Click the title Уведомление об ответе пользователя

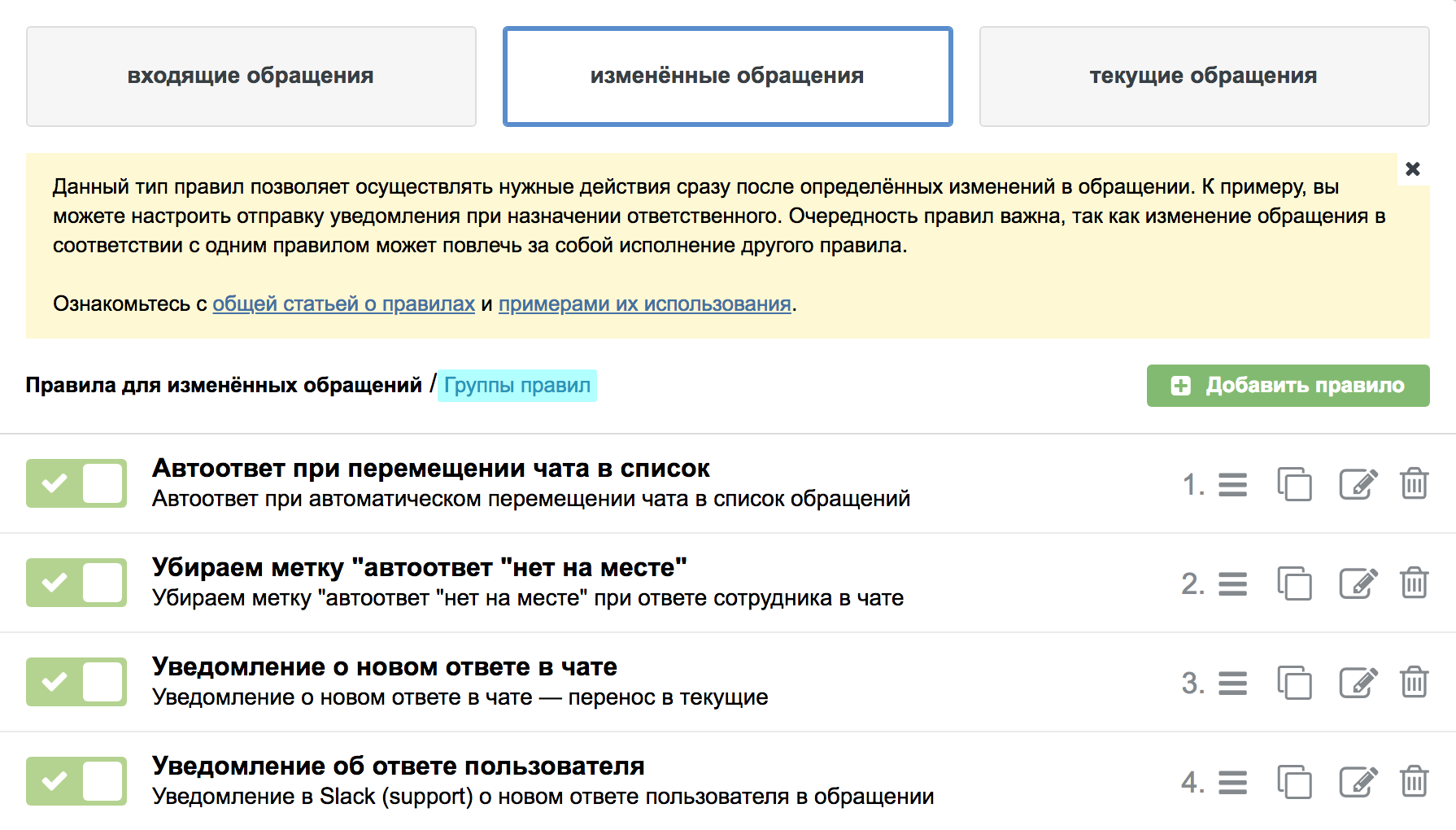(x=399, y=767)
